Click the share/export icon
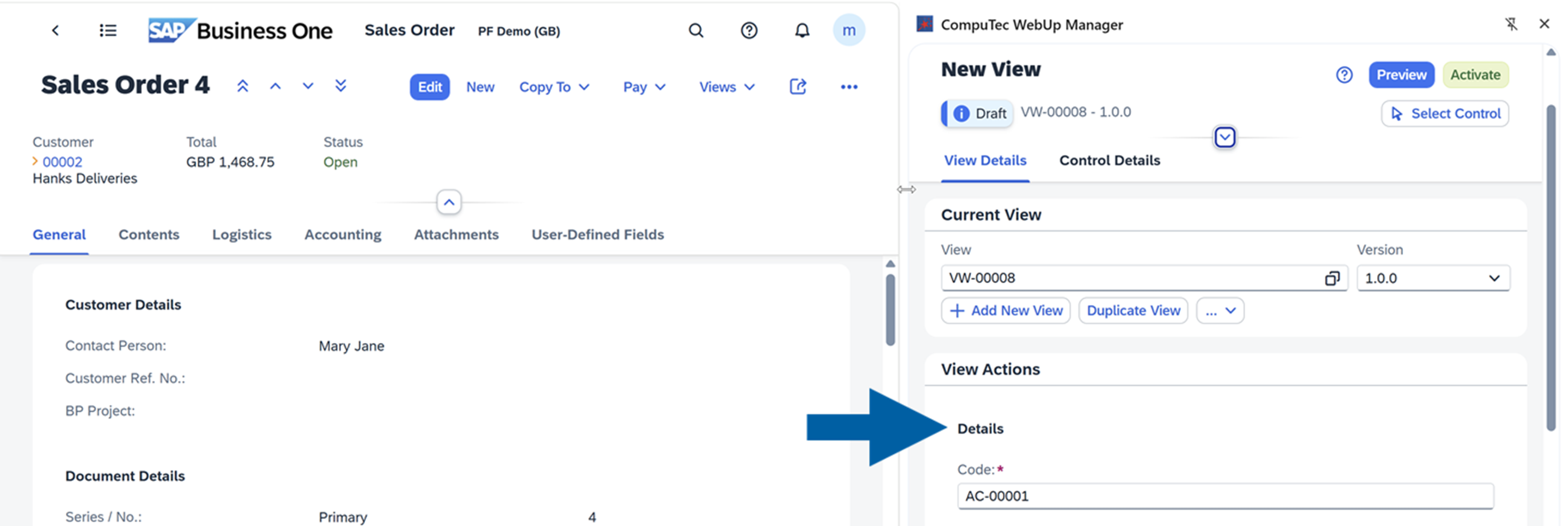 (x=798, y=87)
